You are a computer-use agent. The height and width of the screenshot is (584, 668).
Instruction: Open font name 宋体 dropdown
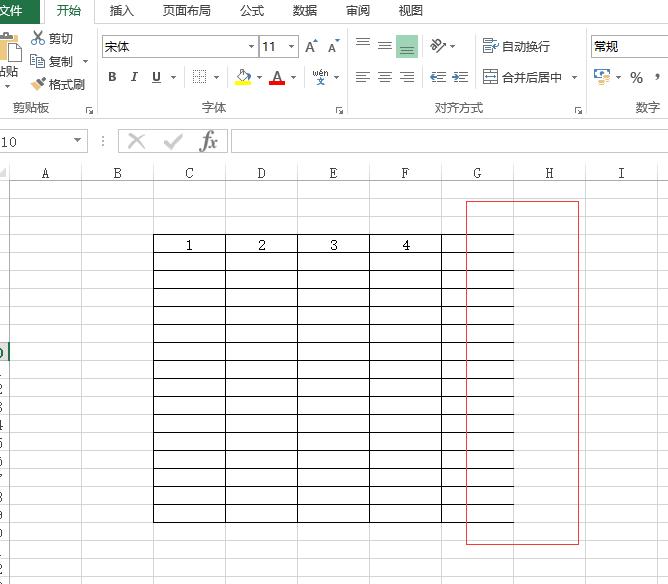click(251, 46)
